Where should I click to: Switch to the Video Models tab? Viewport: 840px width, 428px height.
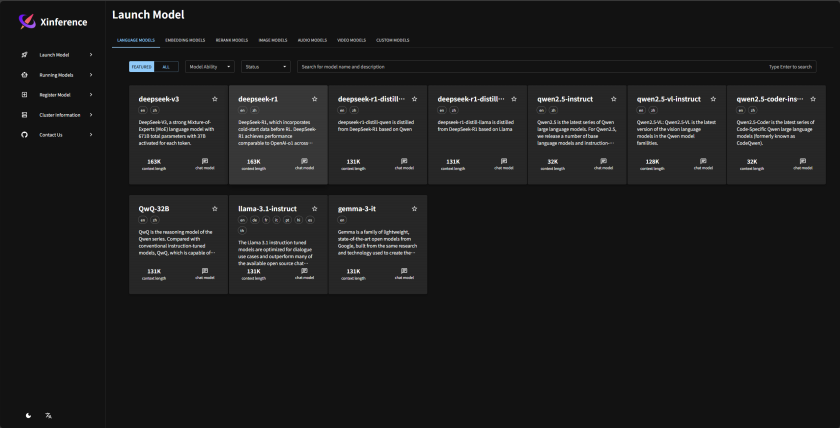pyautogui.click(x=351, y=40)
